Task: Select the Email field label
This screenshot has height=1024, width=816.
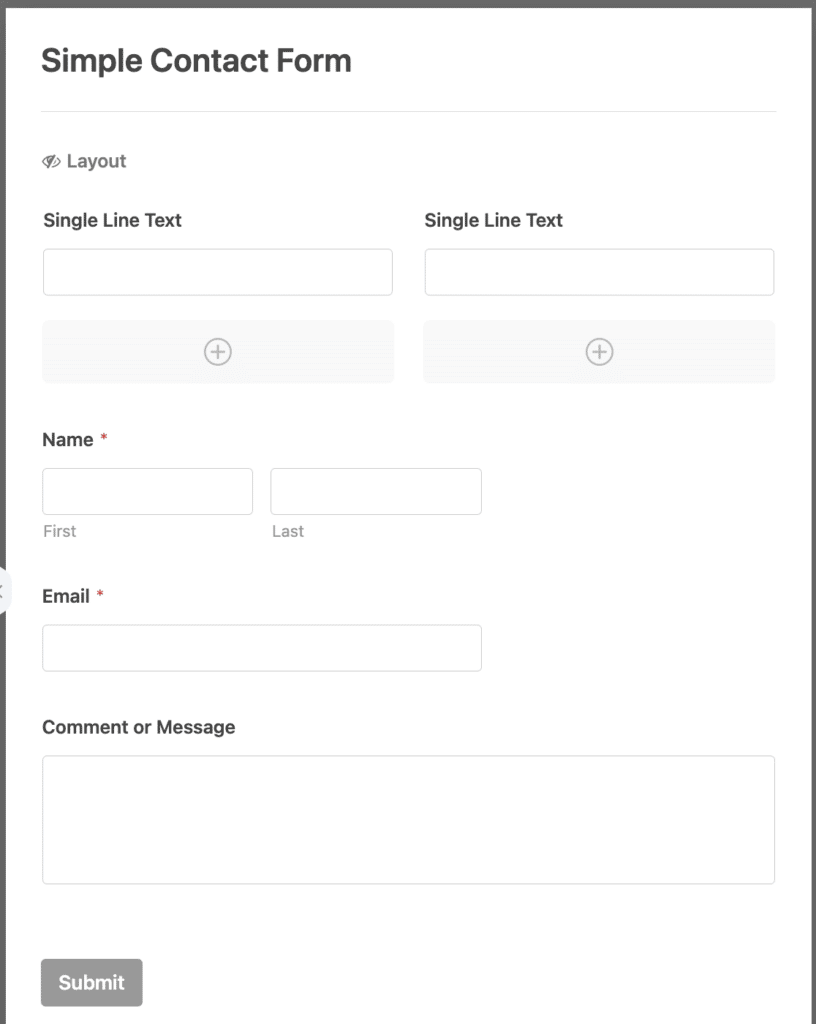Action: tap(67, 596)
